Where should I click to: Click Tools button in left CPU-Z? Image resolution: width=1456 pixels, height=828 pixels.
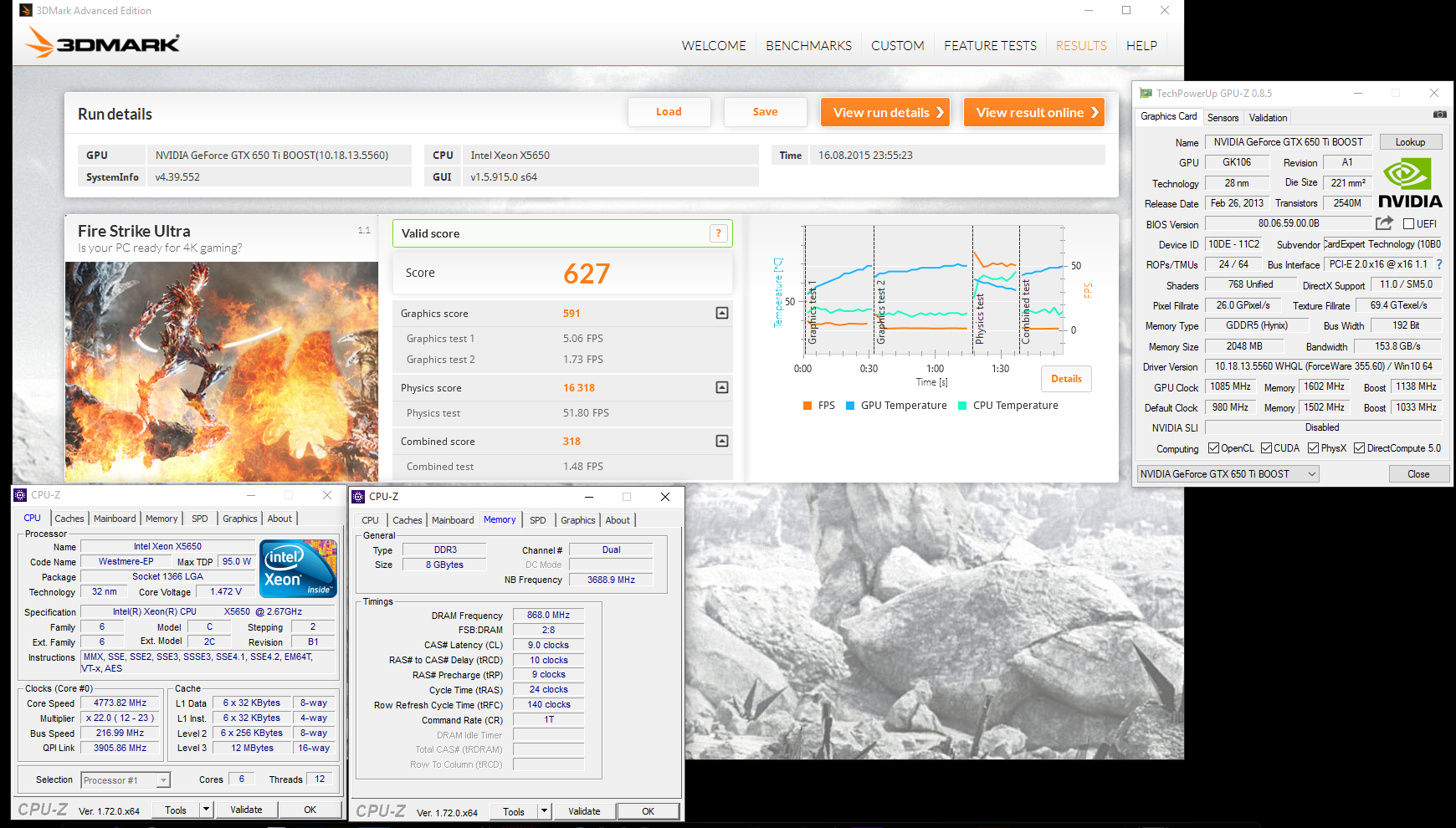[176, 810]
